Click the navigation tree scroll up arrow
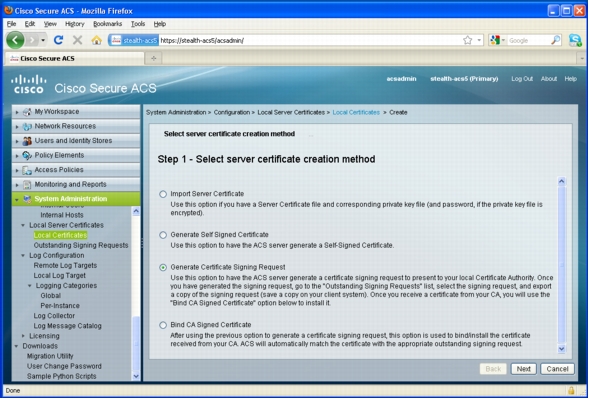This screenshot has width=589, height=399. point(136,211)
